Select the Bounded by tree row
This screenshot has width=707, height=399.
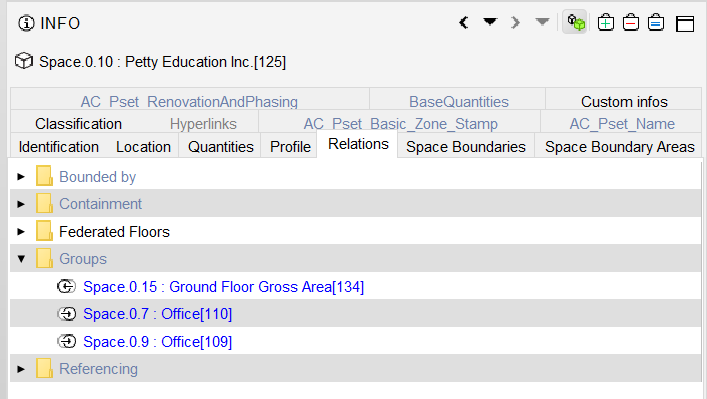355,177
